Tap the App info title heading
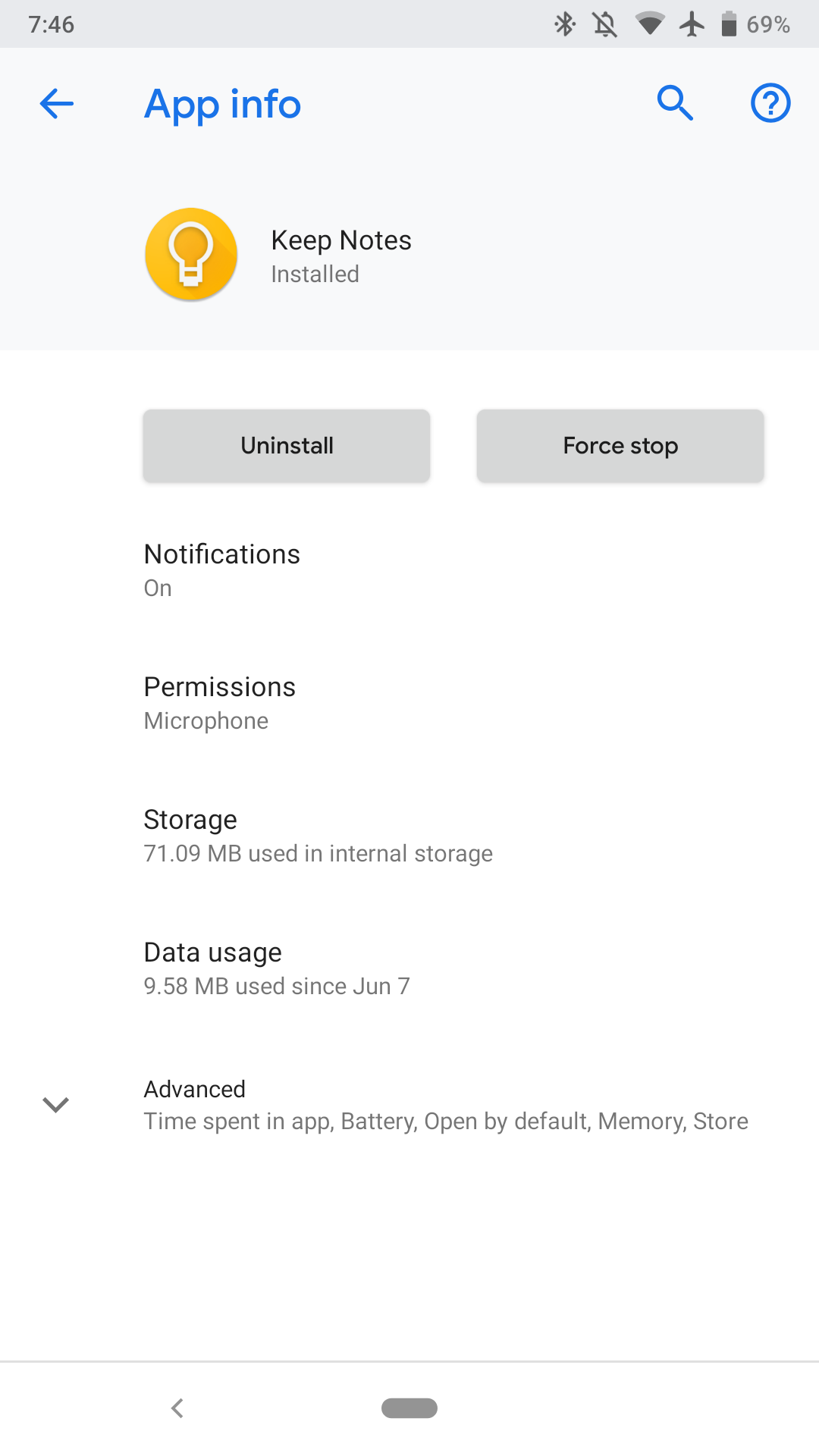The image size is (819, 1456). tap(222, 104)
